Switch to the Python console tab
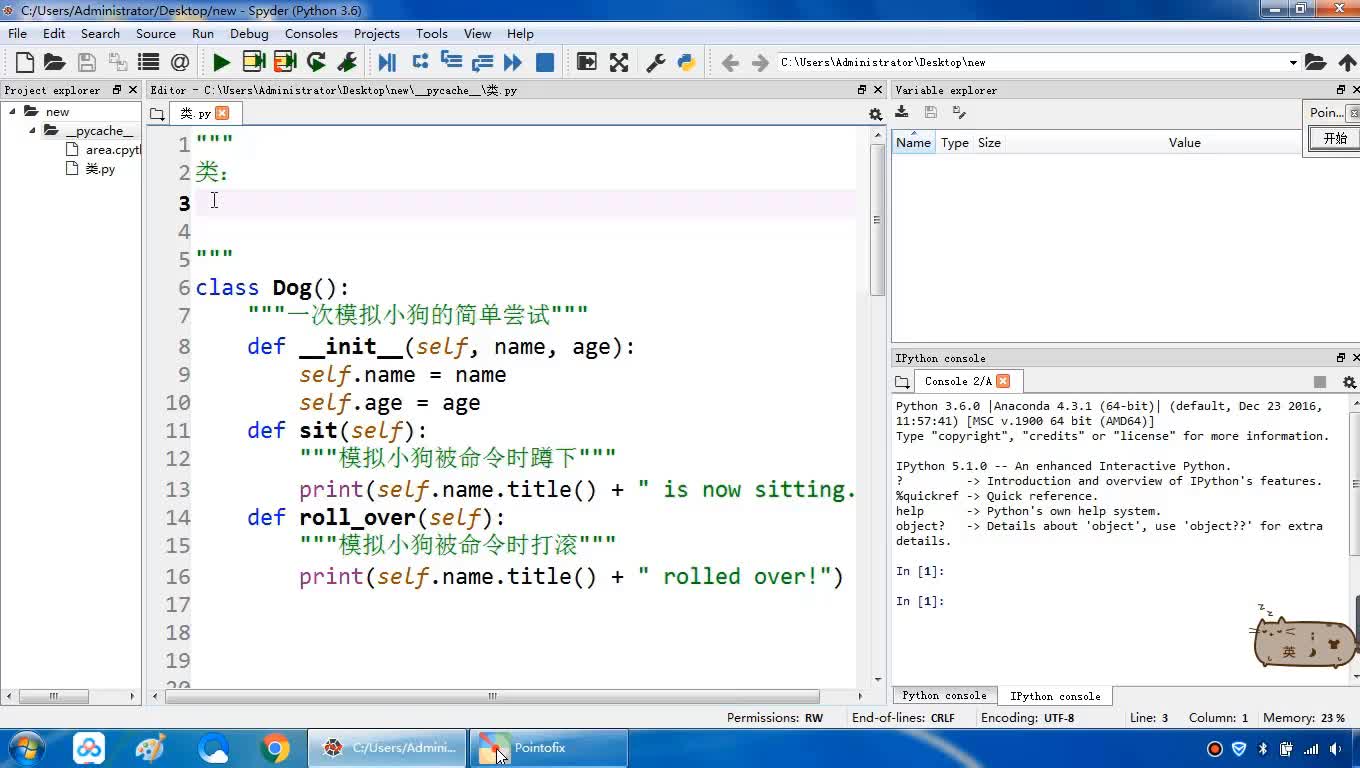Viewport: 1360px width, 768px height. coord(943,696)
